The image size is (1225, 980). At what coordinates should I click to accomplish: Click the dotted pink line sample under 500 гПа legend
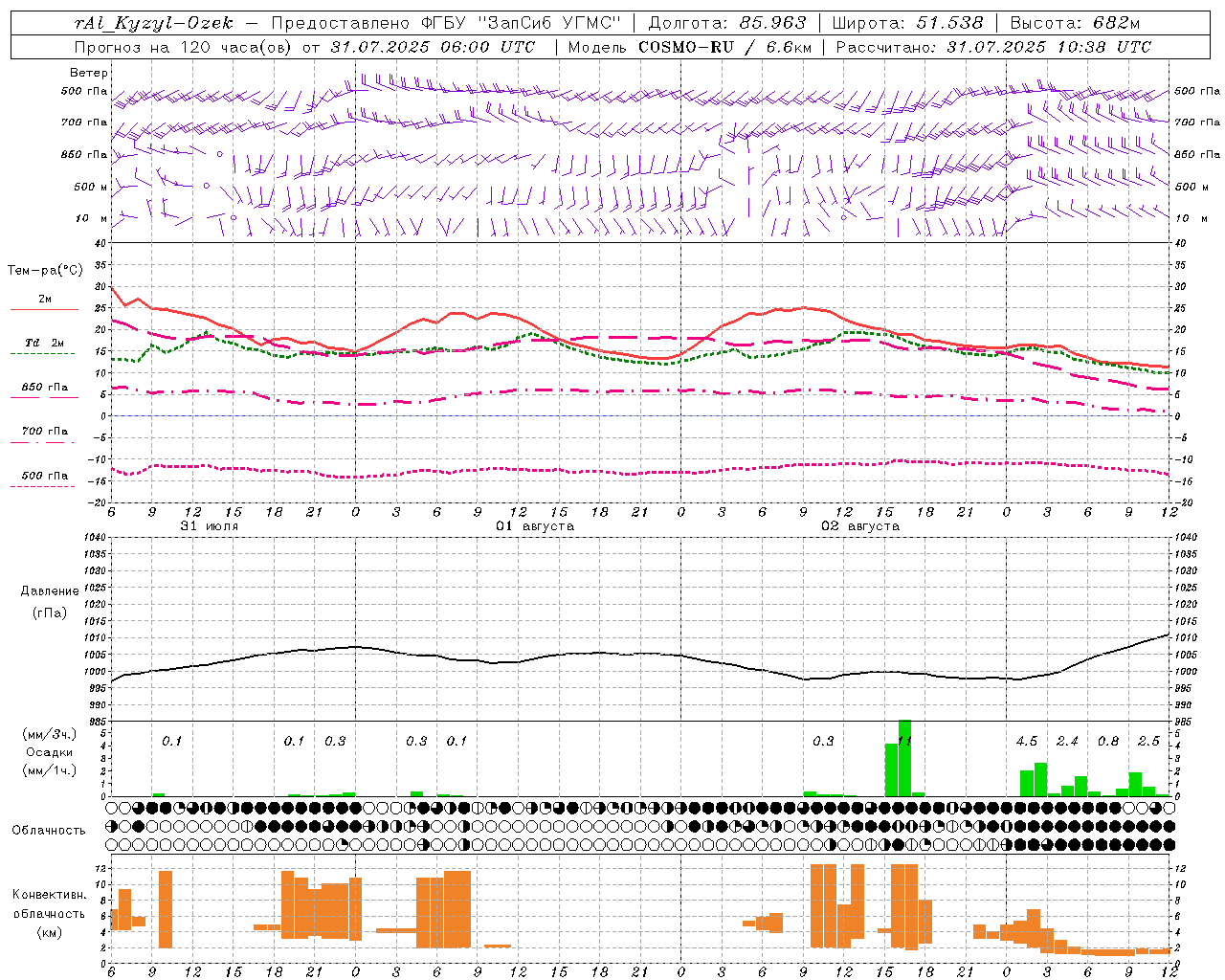[42, 486]
